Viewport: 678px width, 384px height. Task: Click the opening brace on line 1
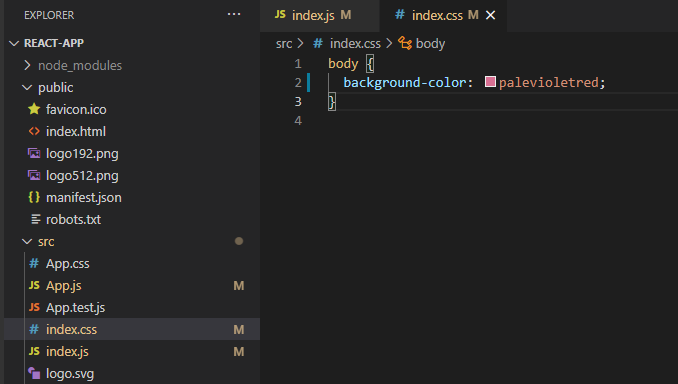pyautogui.click(x=370, y=64)
